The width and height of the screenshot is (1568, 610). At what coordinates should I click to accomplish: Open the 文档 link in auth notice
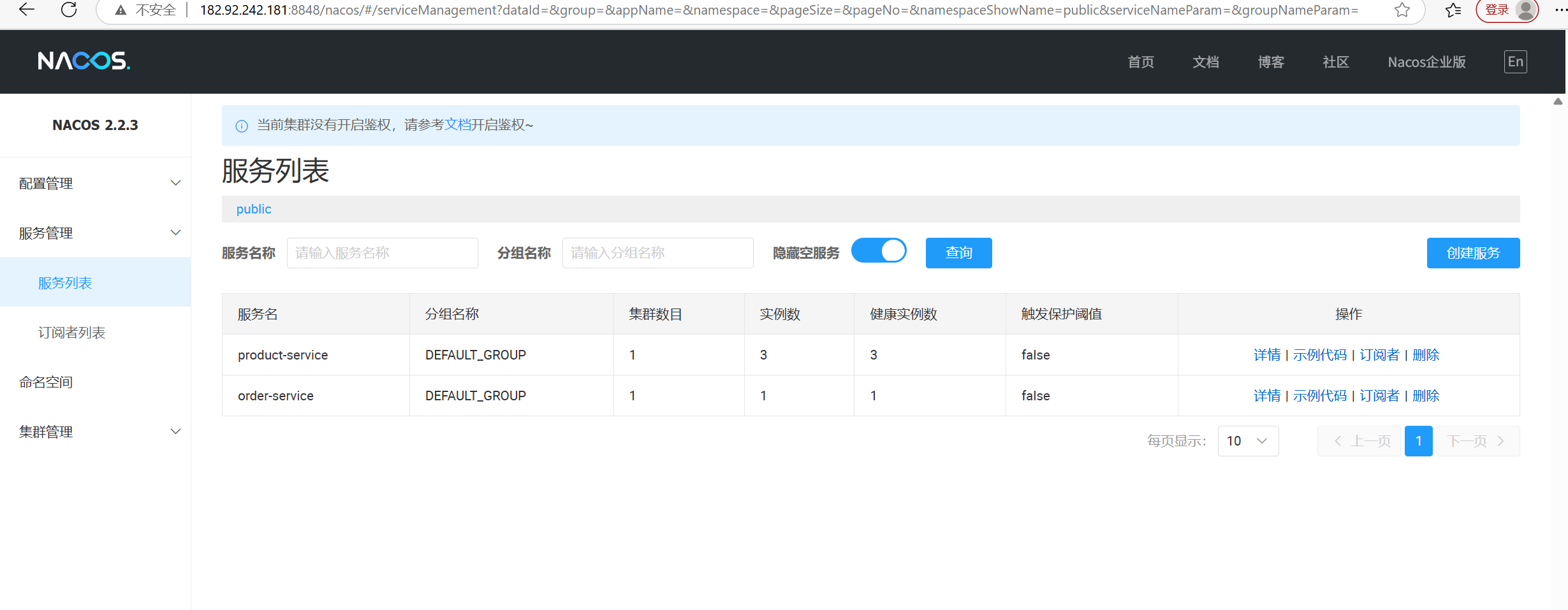pyautogui.click(x=457, y=125)
